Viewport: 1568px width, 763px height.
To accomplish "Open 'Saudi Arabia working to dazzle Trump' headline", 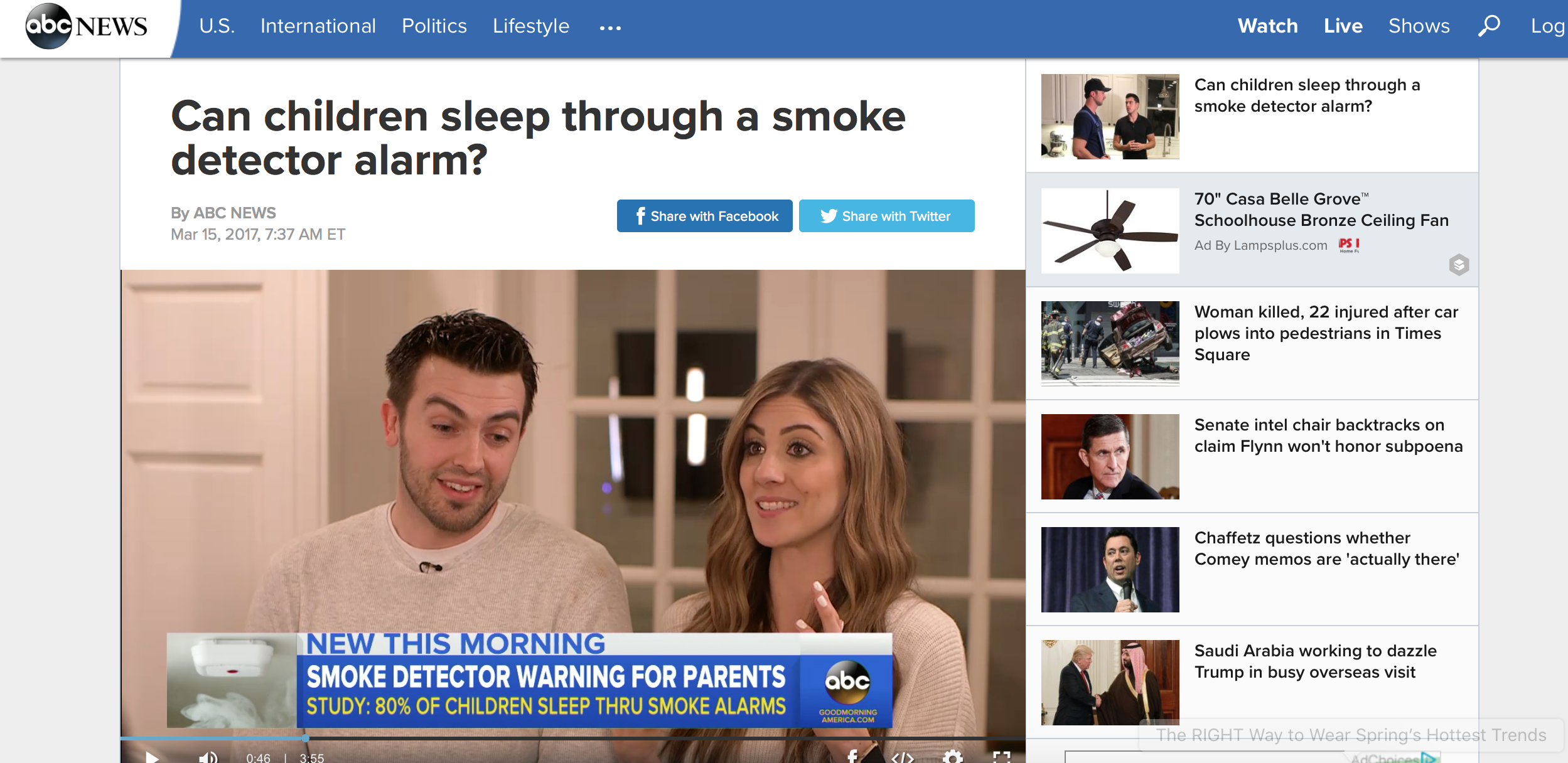I will pyautogui.click(x=1316, y=661).
